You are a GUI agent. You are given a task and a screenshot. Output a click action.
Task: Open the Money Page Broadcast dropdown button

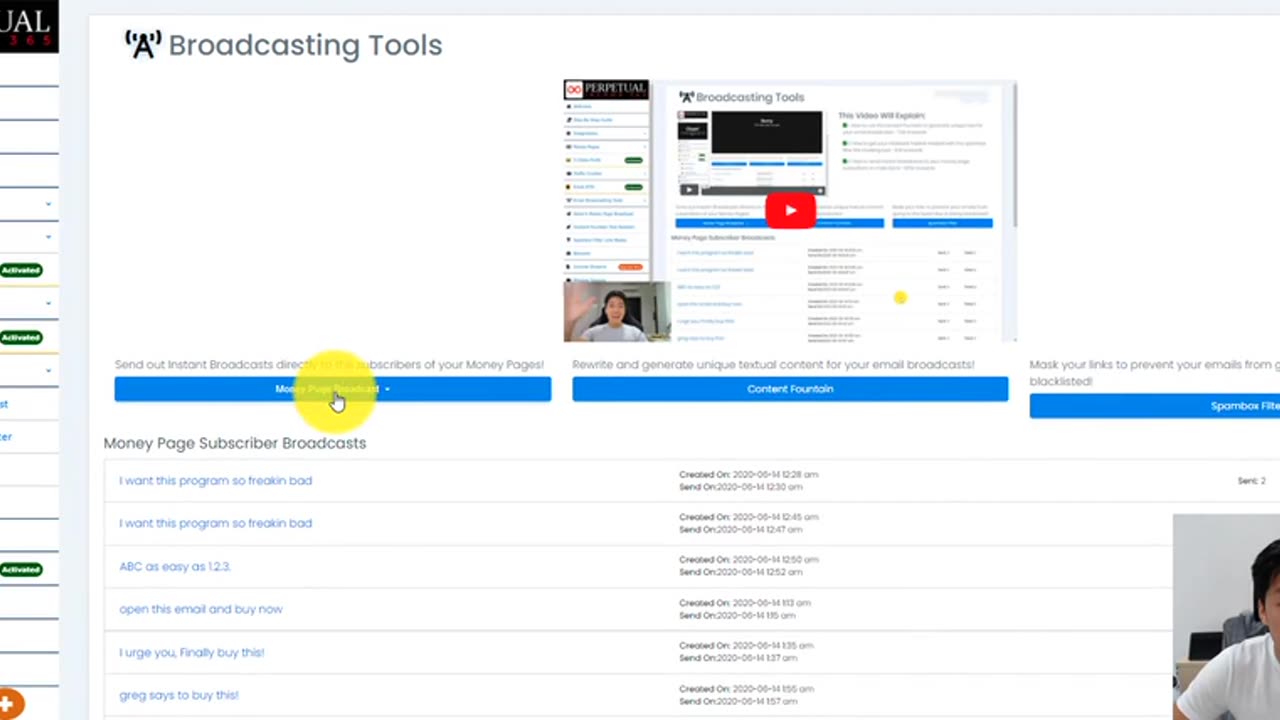tap(332, 389)
